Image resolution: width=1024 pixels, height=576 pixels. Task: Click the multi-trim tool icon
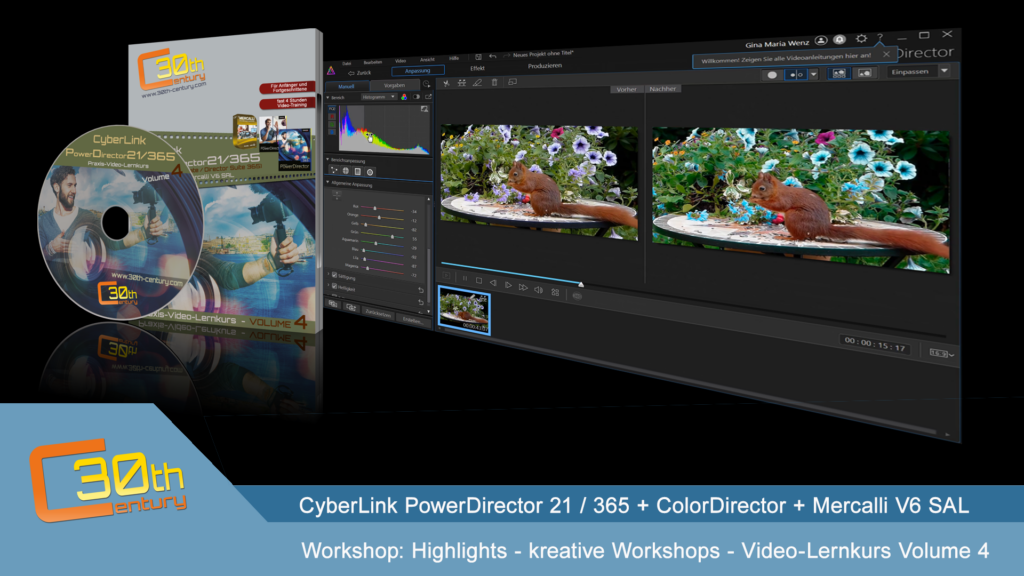pos(462,83)
